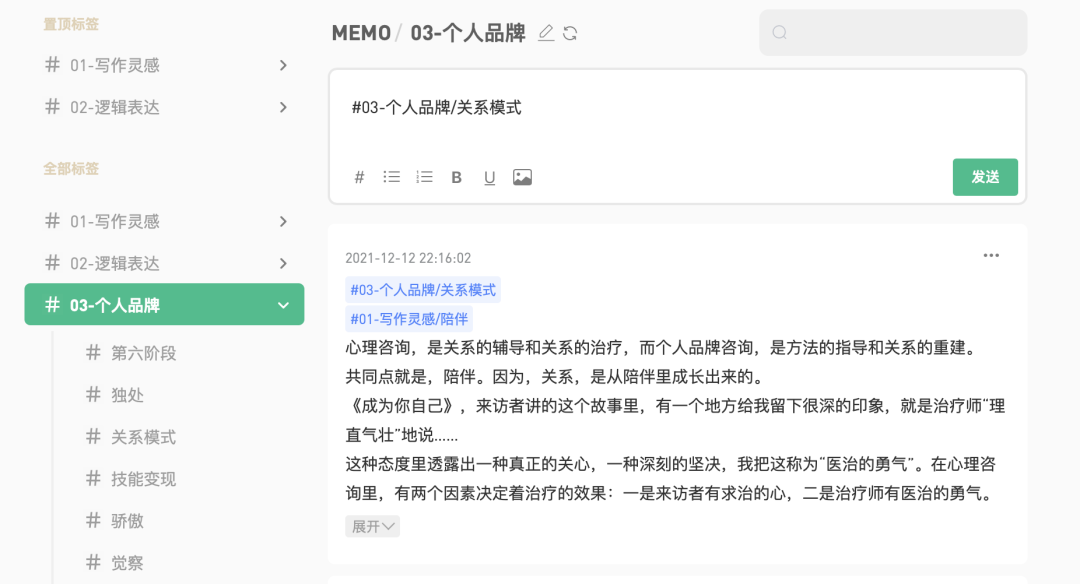Open the #01-写作灵感/陪伴 tag link
This screenshot has width=1080, height=584.
(409, 319)
